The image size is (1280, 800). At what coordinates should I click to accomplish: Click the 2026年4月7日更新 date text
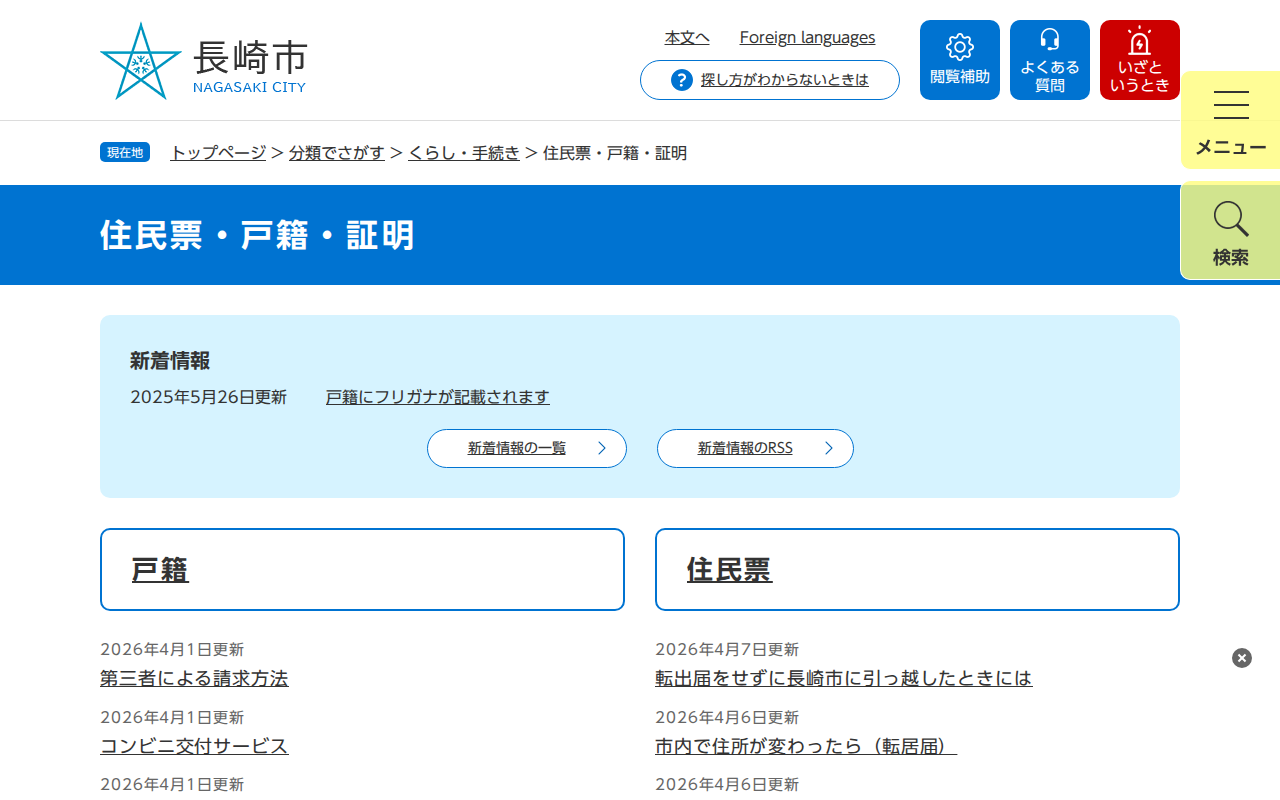727,650
